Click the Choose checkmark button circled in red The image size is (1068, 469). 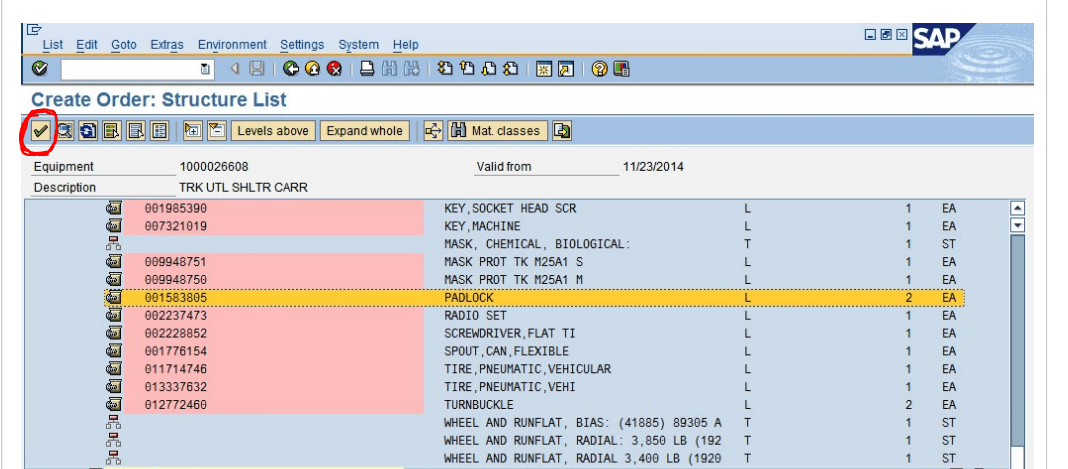click(40, 131)
